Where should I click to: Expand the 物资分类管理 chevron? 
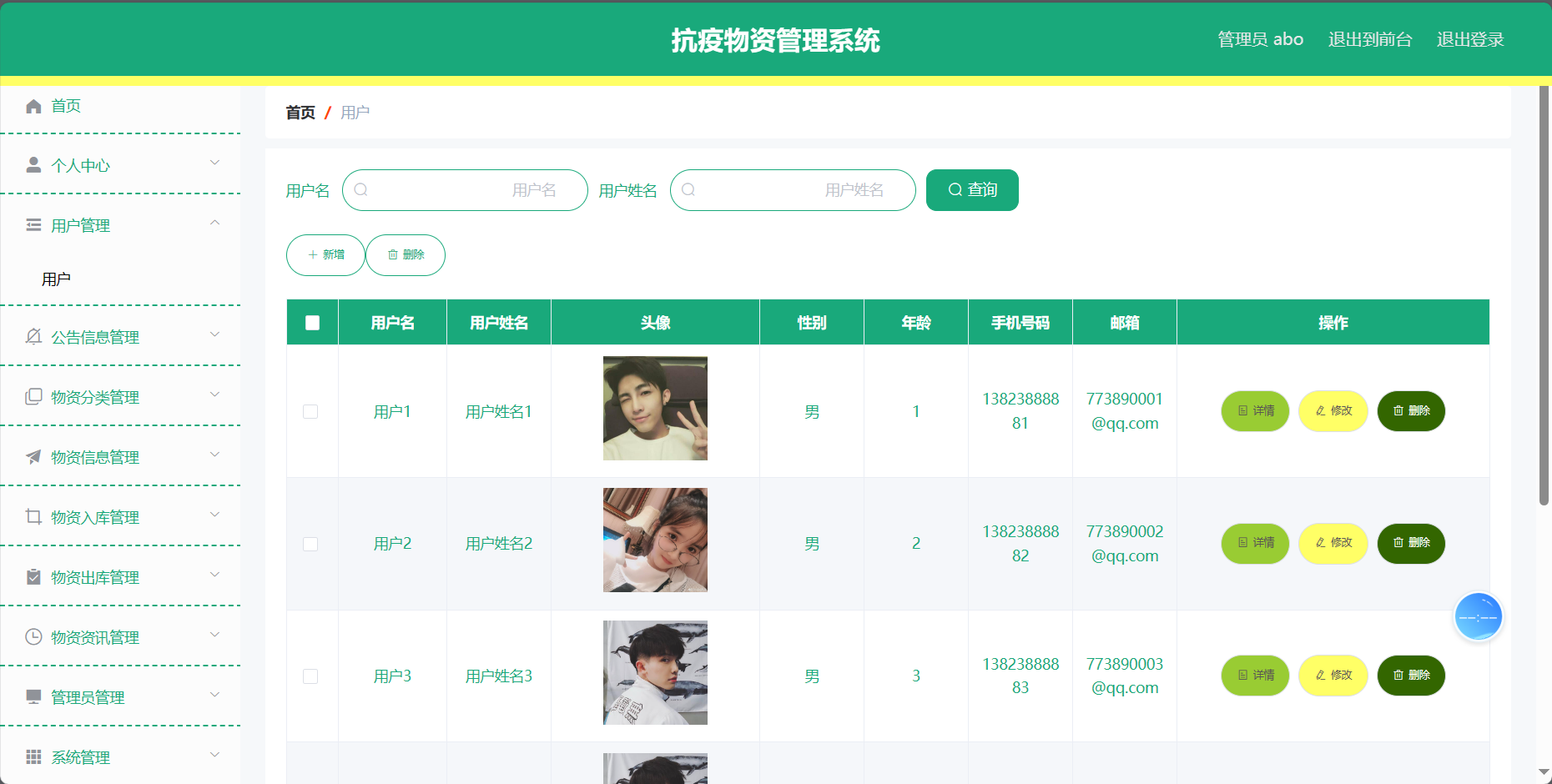point(214,395)
